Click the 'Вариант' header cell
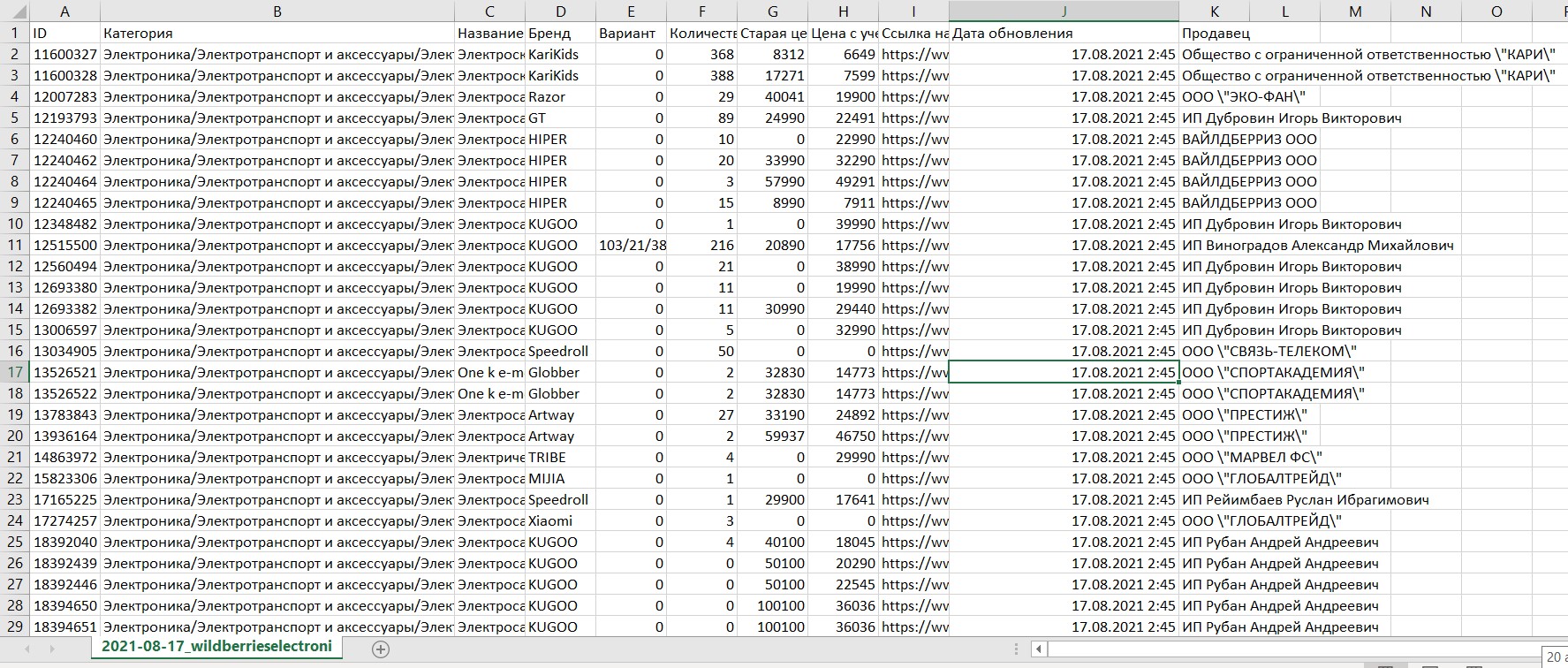 click(632, 34)
